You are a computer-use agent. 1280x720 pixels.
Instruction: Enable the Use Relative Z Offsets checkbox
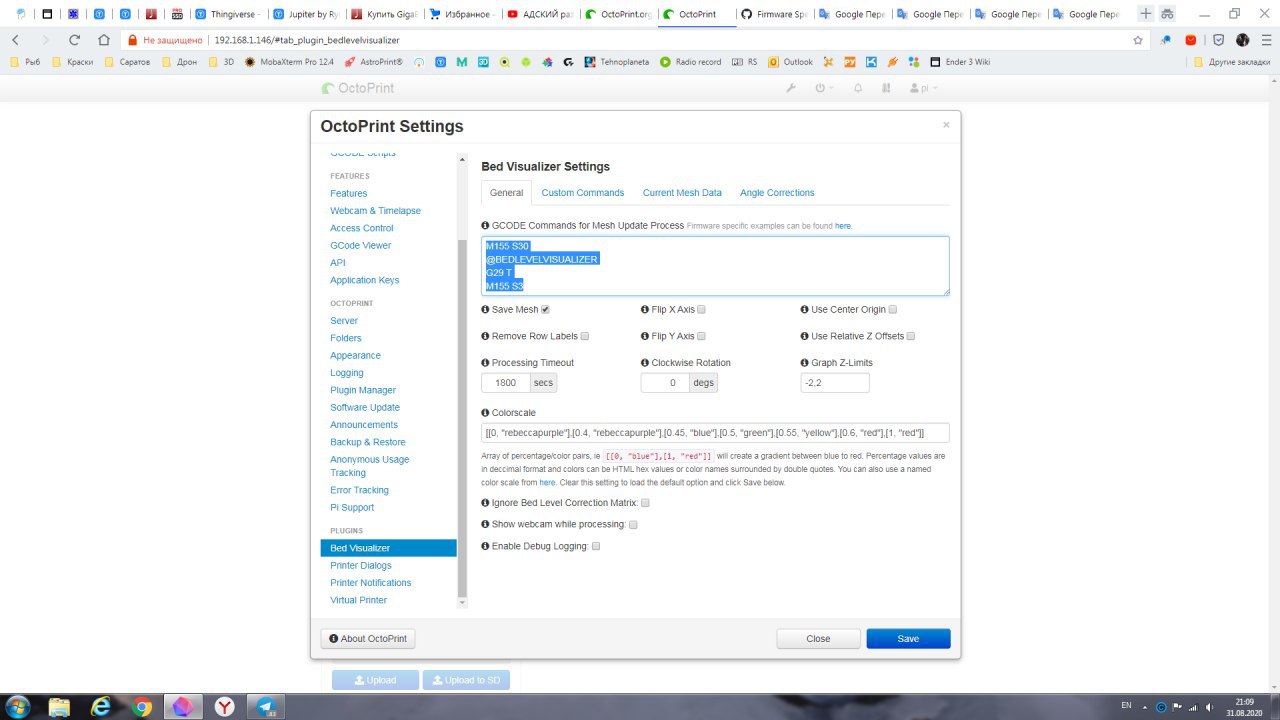pos(911,337)
